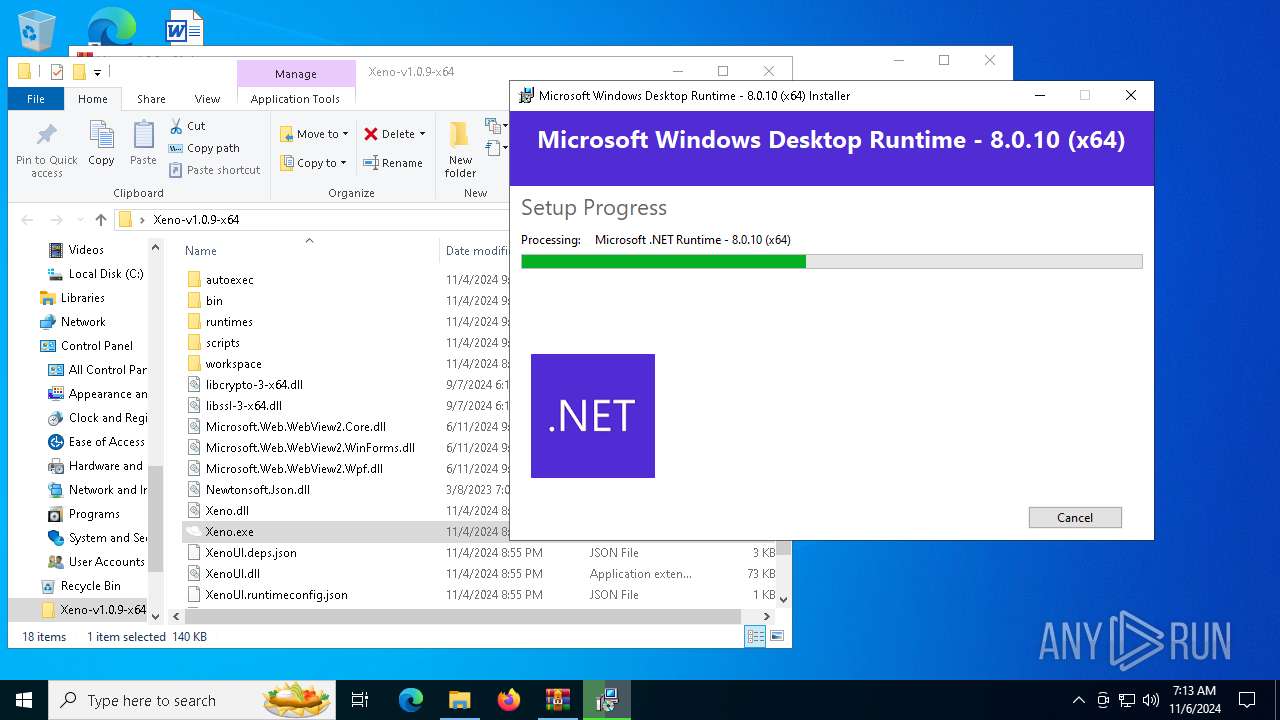
Task: Select libcrypto-3-x64.dll file
Action: [245, 385]
